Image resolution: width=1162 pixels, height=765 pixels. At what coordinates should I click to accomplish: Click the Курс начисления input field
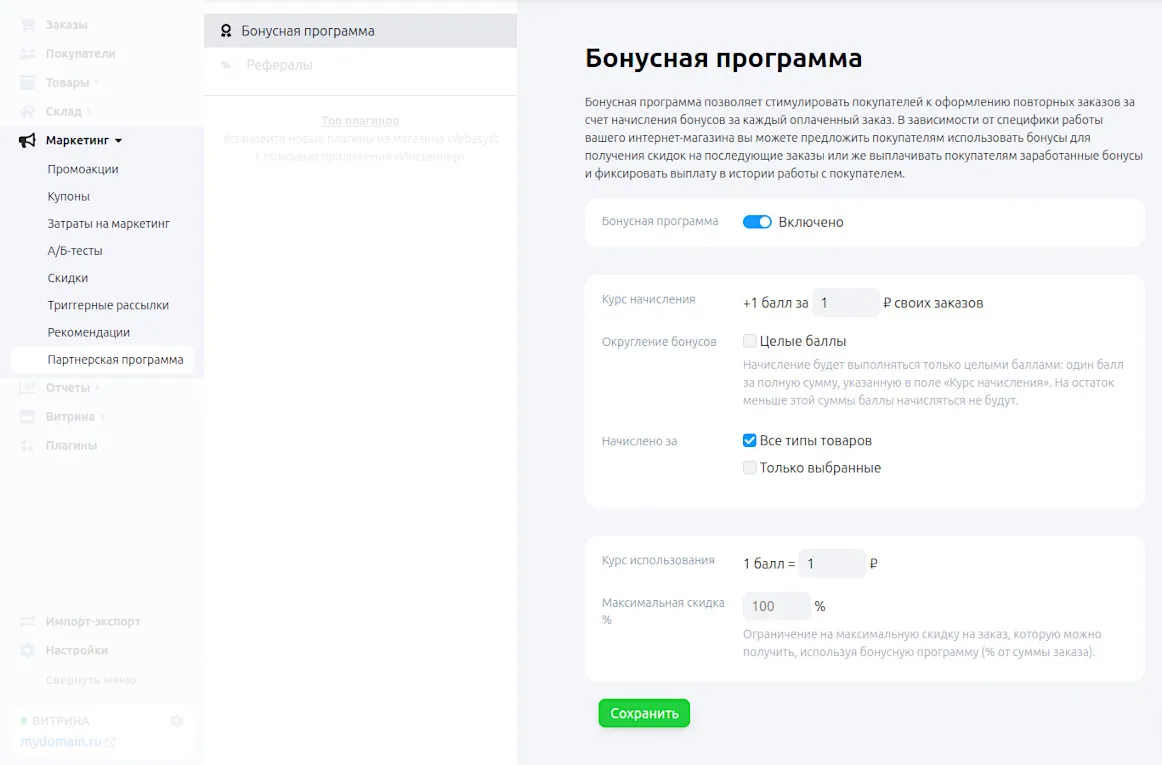pos(845,302)
